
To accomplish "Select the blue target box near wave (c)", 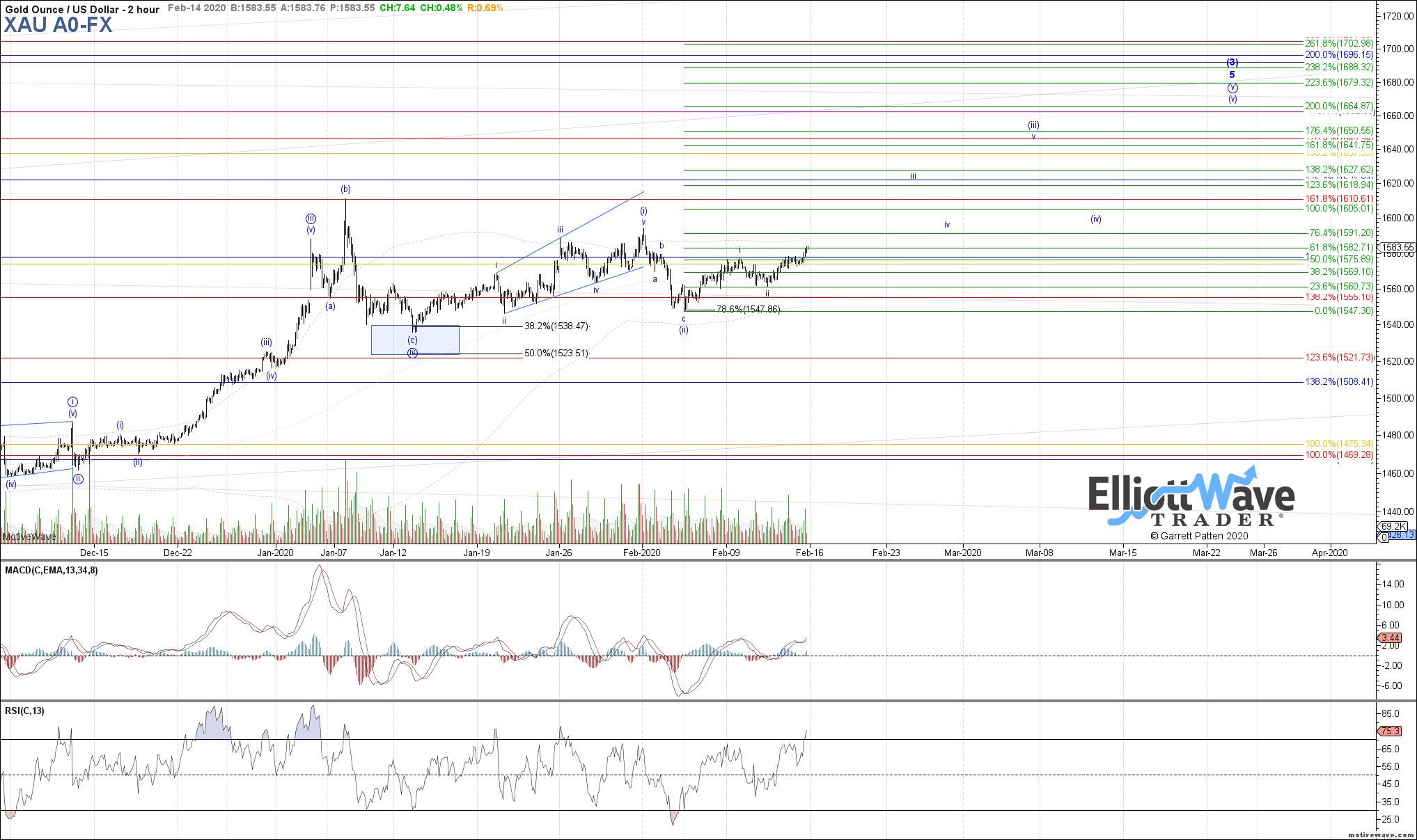I will click(x=415, y=340).
